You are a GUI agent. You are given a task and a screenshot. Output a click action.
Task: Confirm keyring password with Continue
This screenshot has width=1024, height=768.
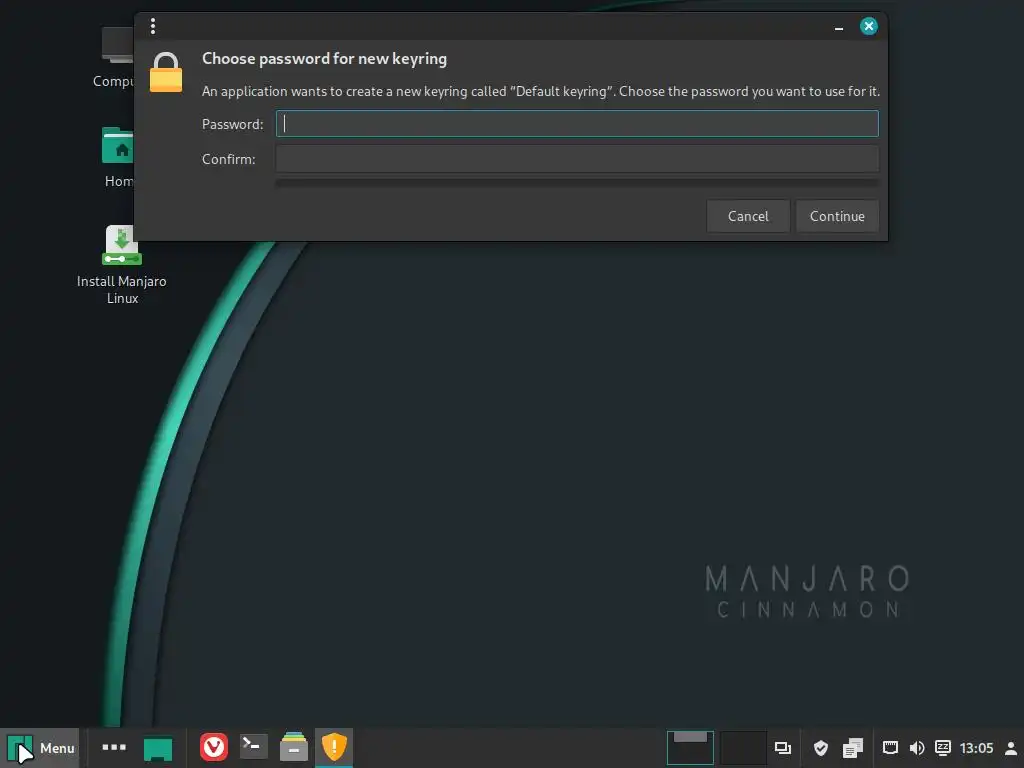point(837,216)
